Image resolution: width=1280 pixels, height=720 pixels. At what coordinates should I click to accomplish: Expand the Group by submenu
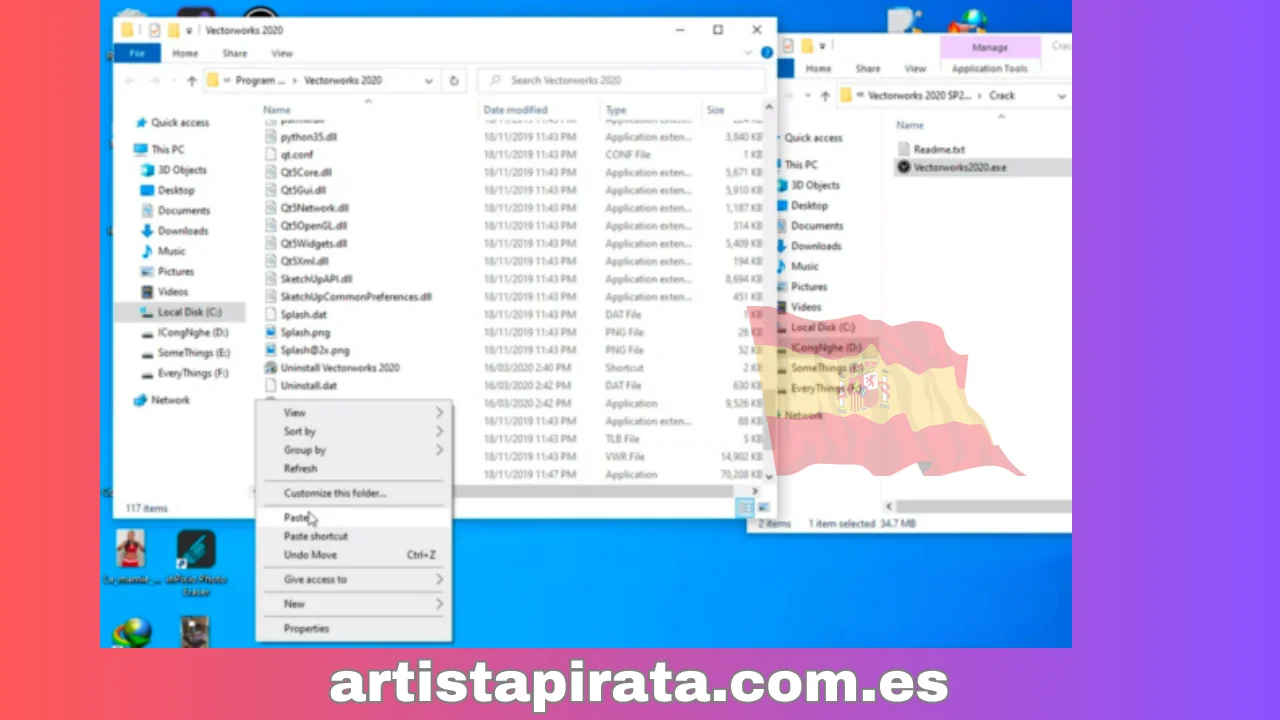tap(353, 450)
